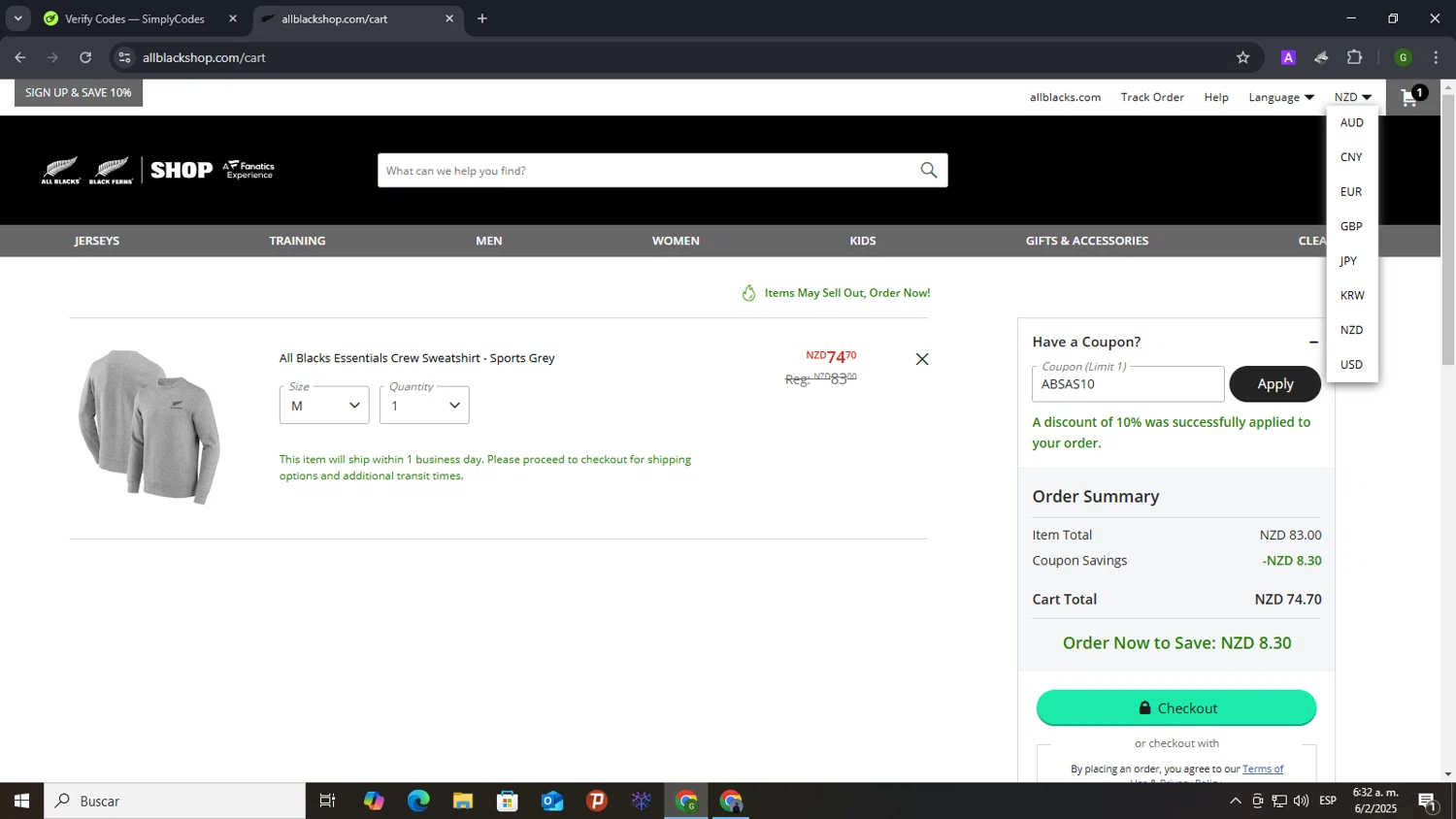Screen dimensions: 1456x819
Task: Open File Explorer from taskbar
Action: tap(463, 801)
